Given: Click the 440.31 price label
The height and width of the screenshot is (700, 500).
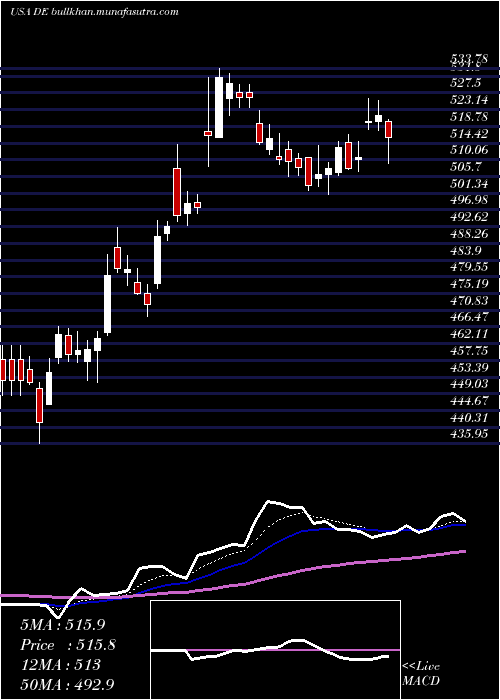Looking at the screenshot, I should [x=469, y=418].
